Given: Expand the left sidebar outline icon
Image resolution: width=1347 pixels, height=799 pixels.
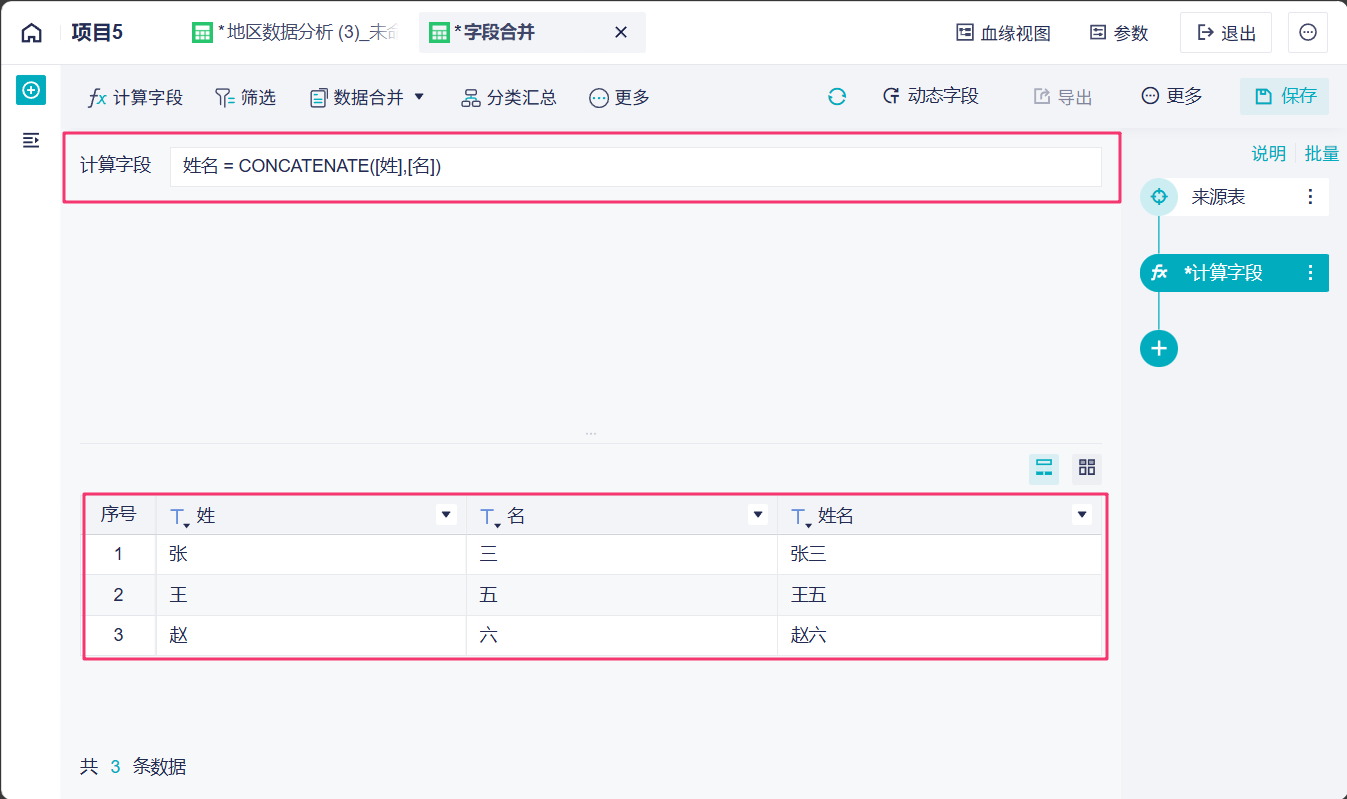Looking at the screenshot, I should pyautogui.click(x=31, y=140).
